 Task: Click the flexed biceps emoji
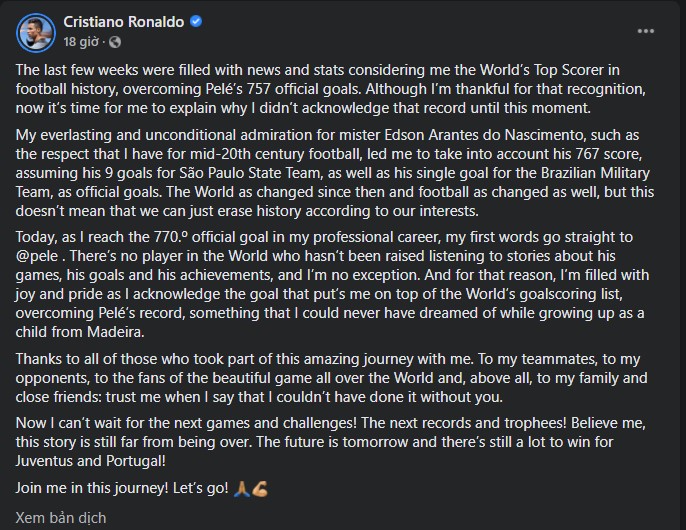click(x=260, y=488)
